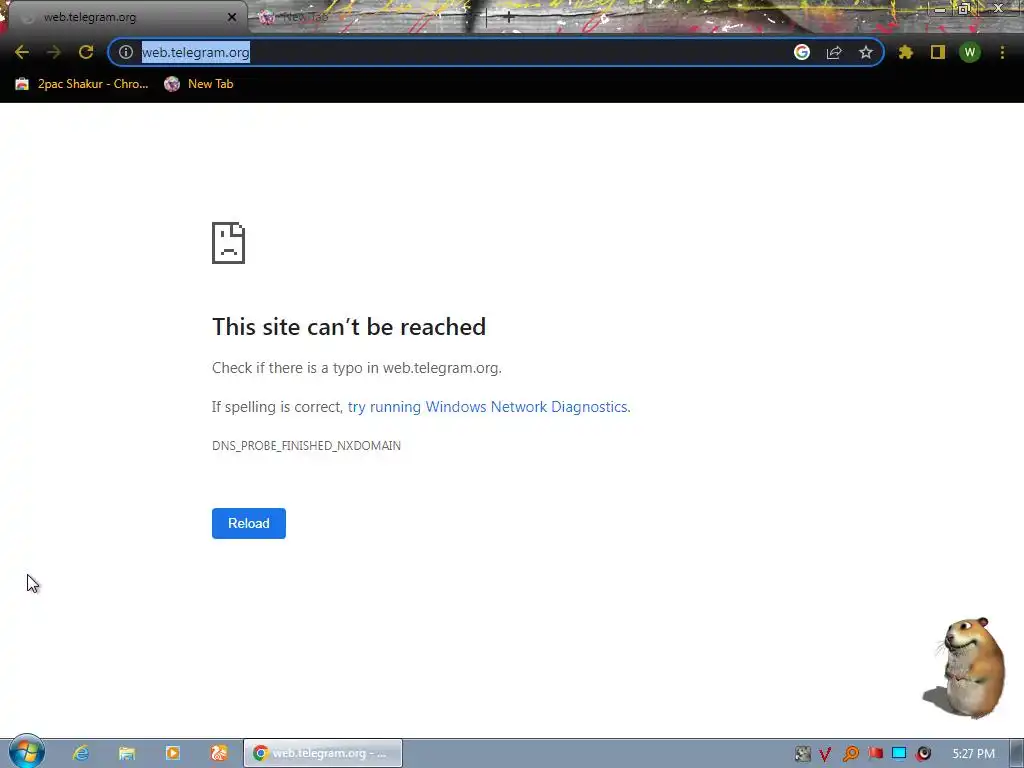Open the orange app icon on taskbar
Viewport: 1024px width, 768px height.
219,753
